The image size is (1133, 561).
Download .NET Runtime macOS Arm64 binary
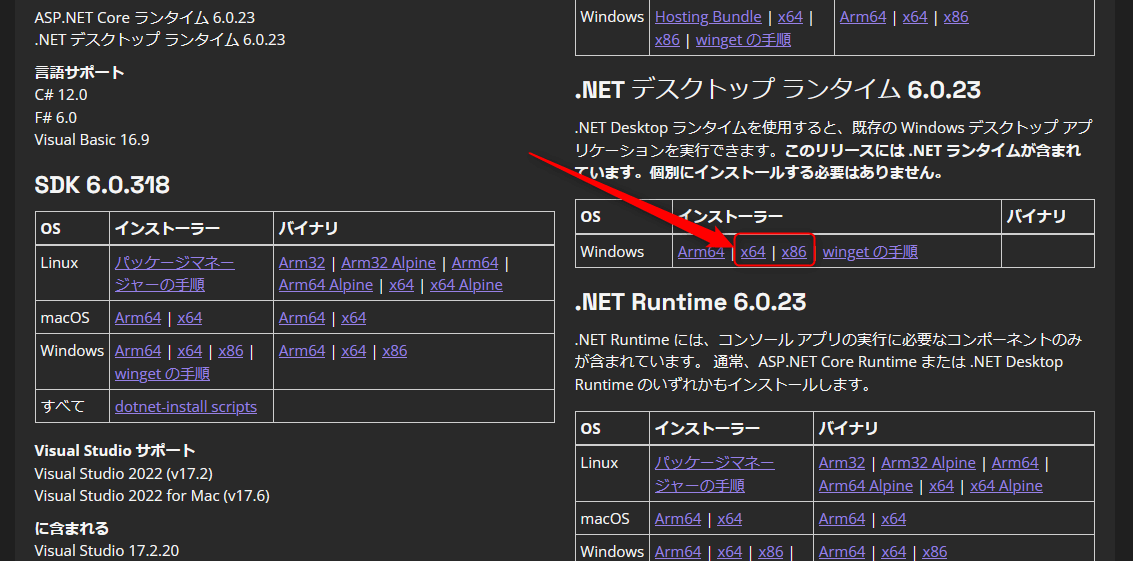click(842, 518)
